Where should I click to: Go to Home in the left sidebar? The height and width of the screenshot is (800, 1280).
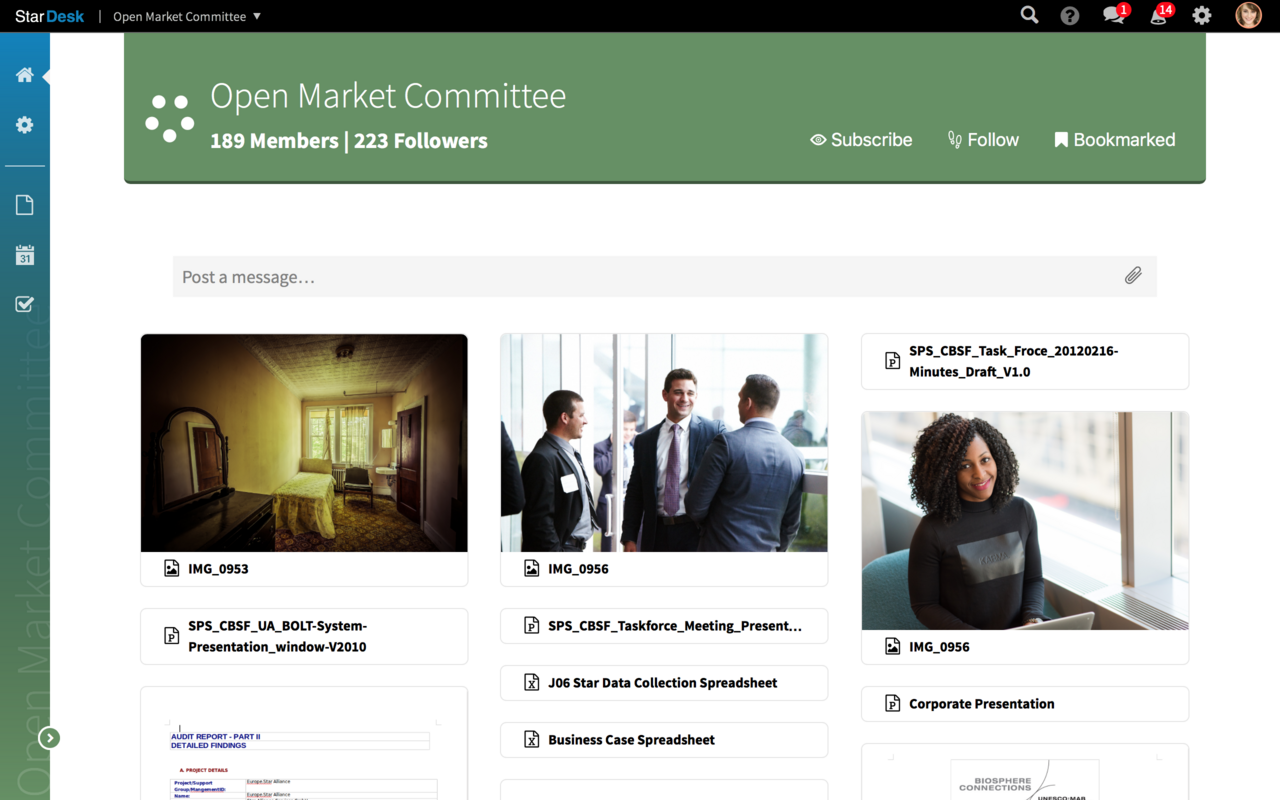25,75
